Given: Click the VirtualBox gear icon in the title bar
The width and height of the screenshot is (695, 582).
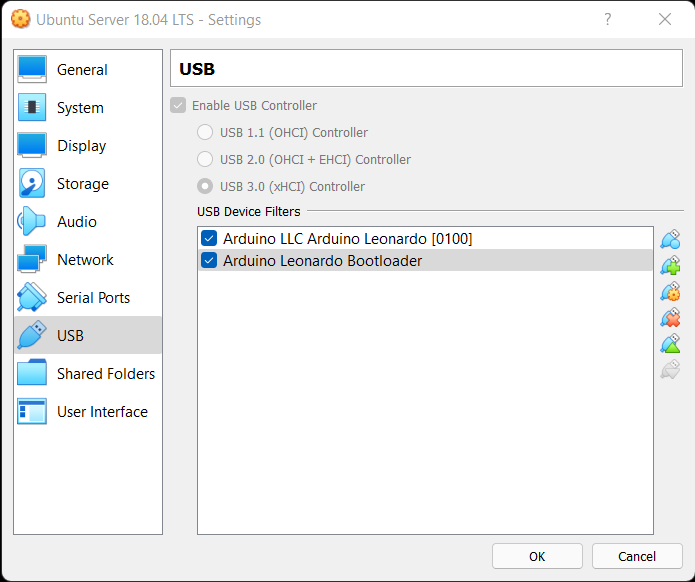Looking at the screenshot, I should 20,20.
